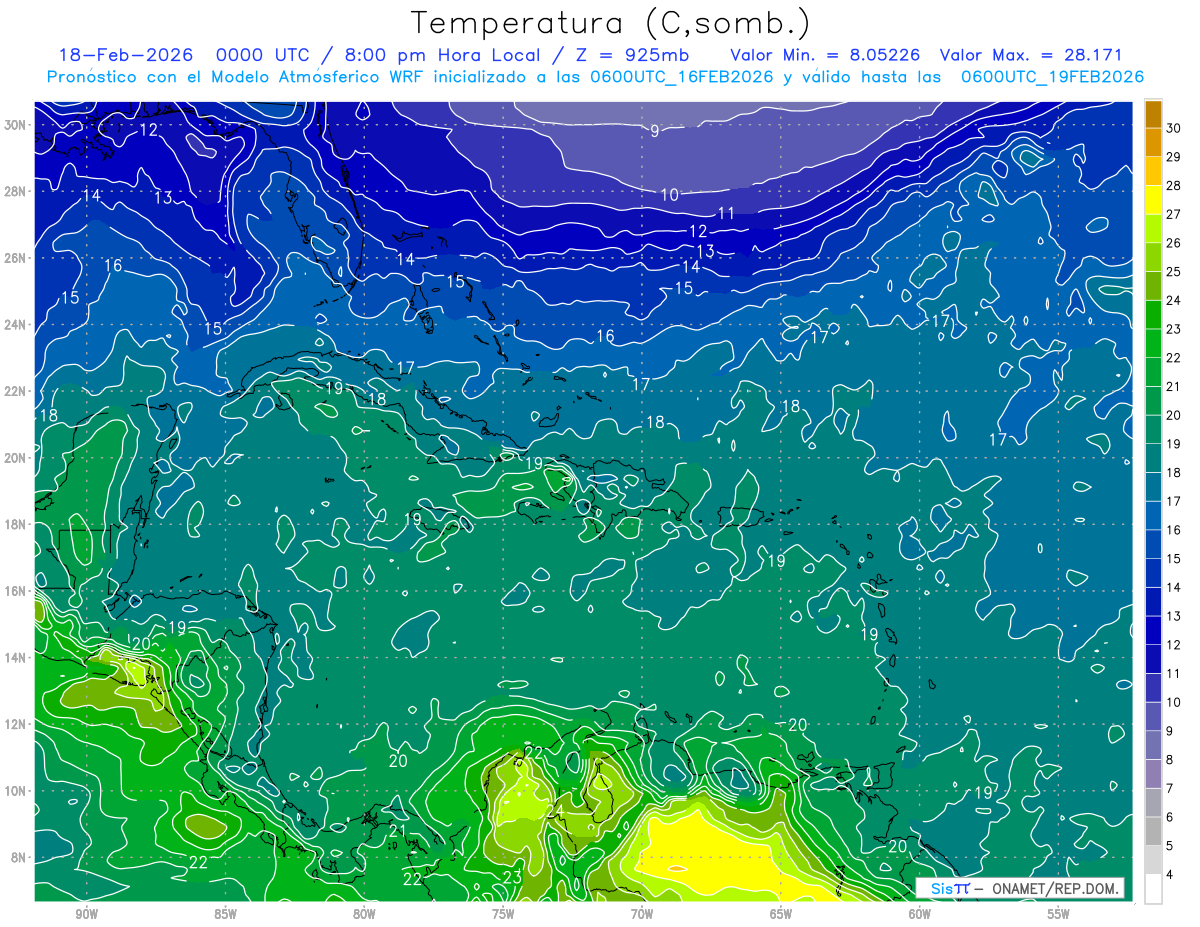Click the "12N" latitude axis label
Viewport: 1200px width, 927px height.
(x=17, y=724)
